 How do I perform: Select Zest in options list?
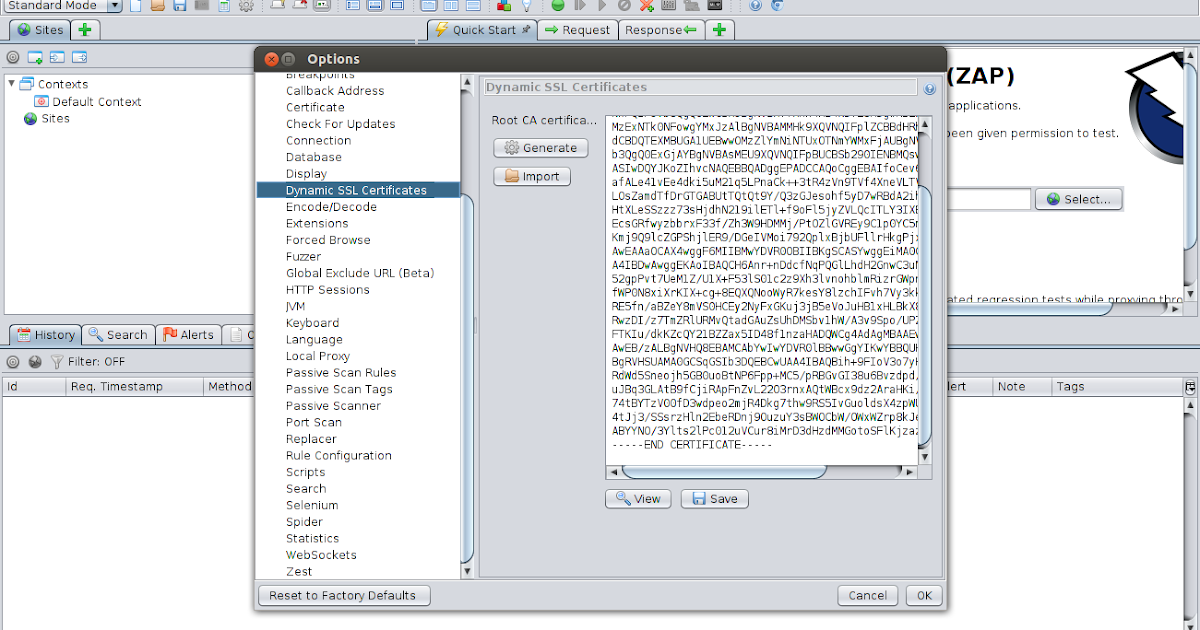click(299, 572)
